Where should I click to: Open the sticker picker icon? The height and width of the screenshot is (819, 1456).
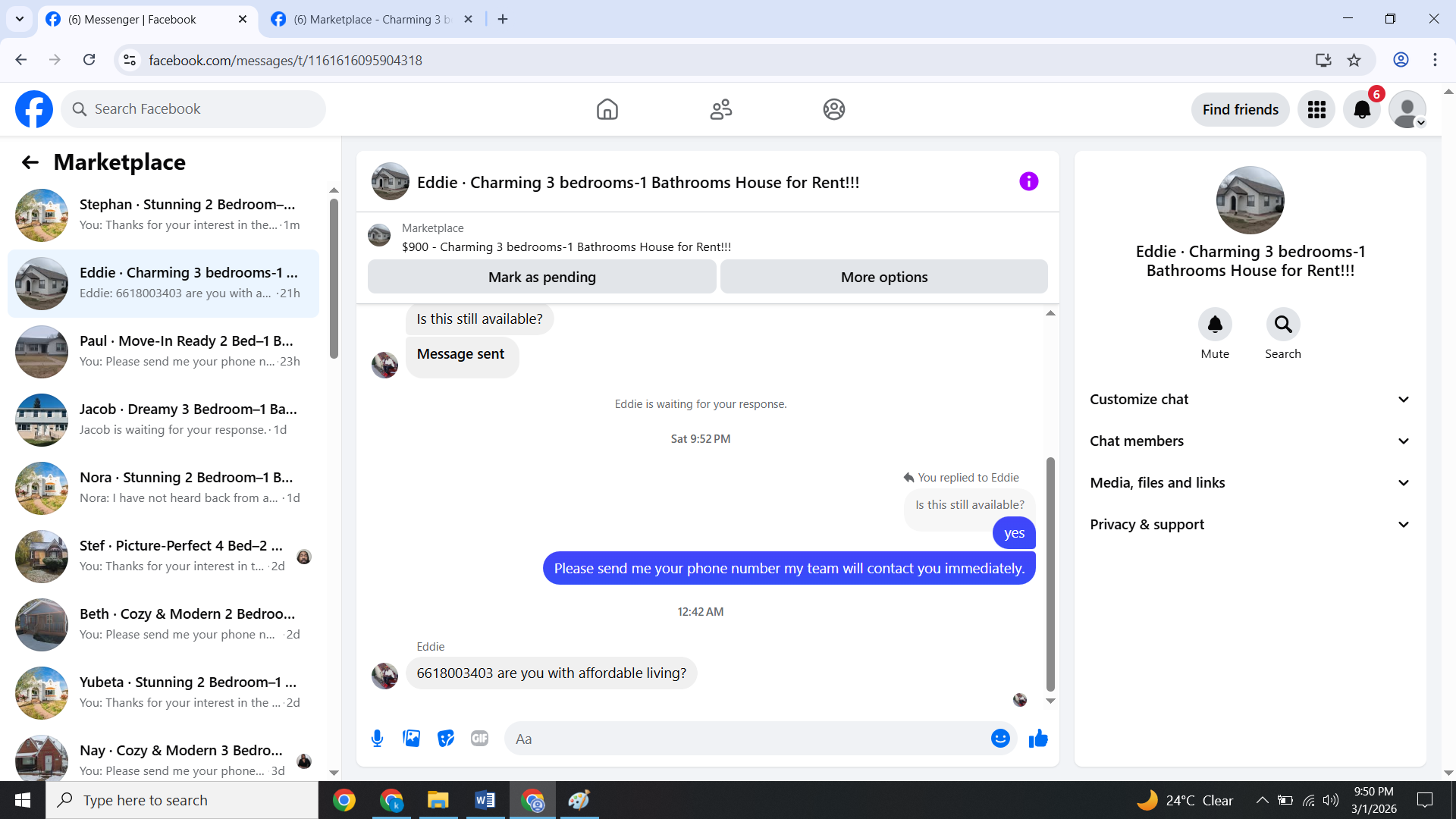point(446,739)
